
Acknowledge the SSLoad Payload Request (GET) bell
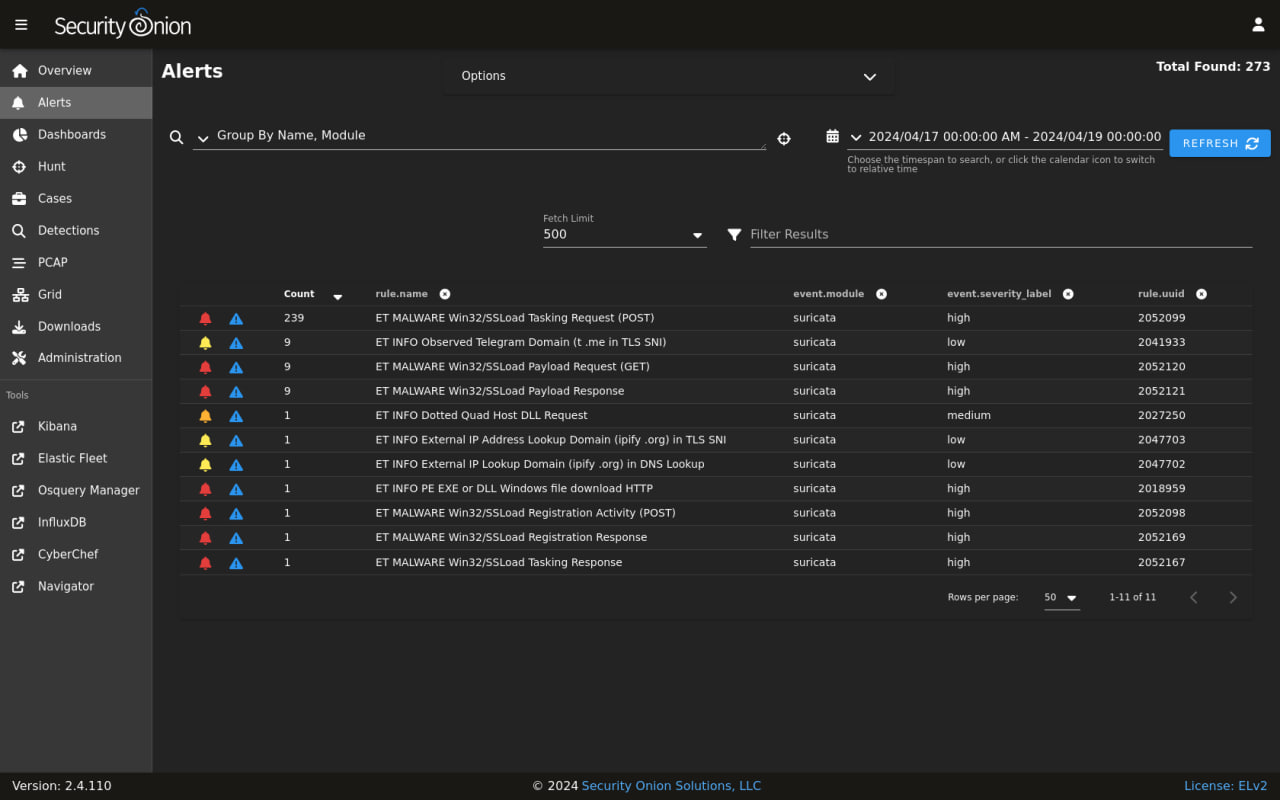click(206, 367)
